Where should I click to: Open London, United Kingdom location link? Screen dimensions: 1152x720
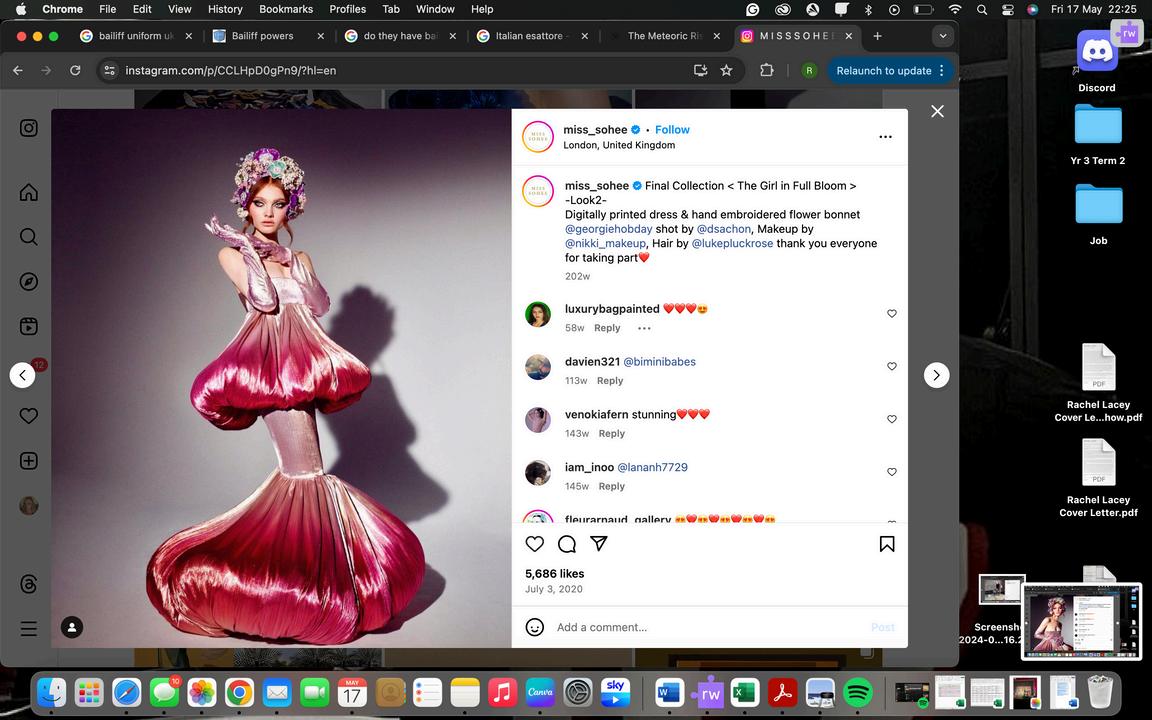(x=619, y=145)
